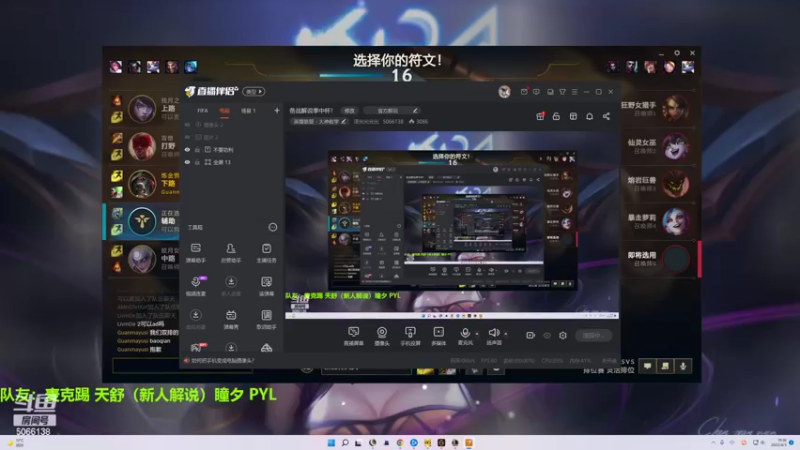800x450 pixels.
Task: Click the unlock padlock icon in top toolbar
Action: click(556, 116)
